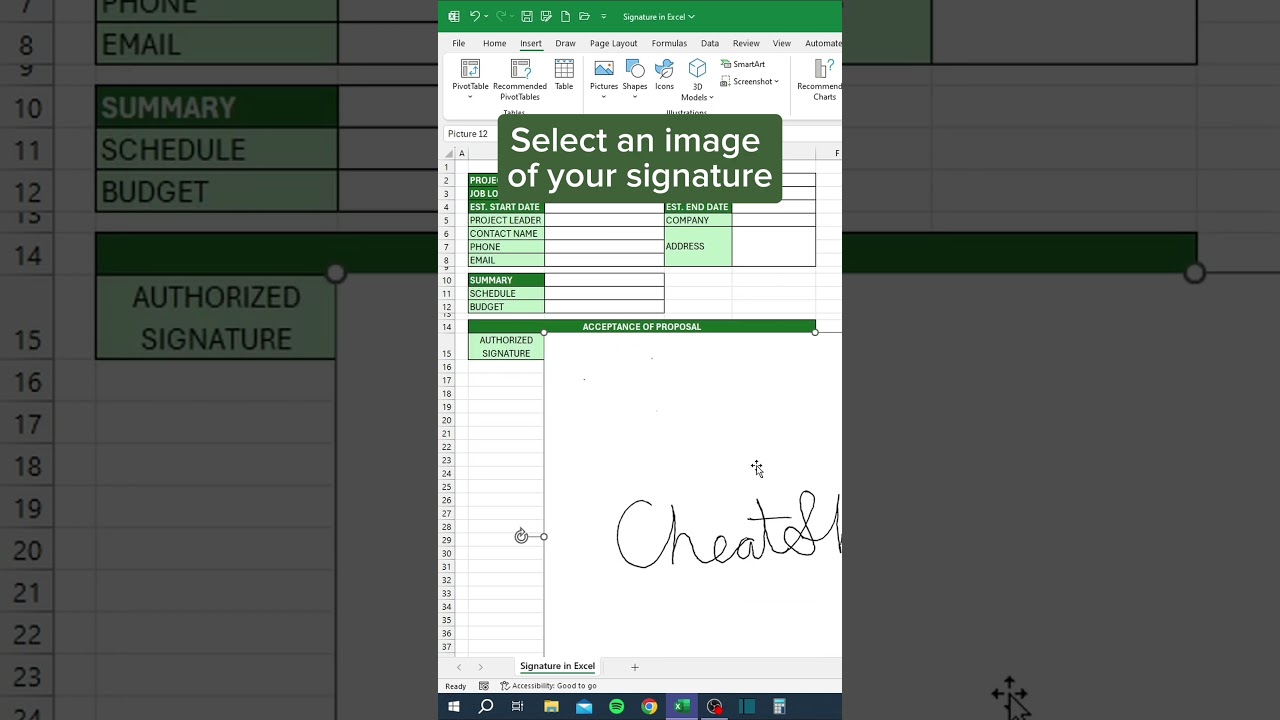
Task: Click the New blank workbook icon
Action: coord(565,16)
